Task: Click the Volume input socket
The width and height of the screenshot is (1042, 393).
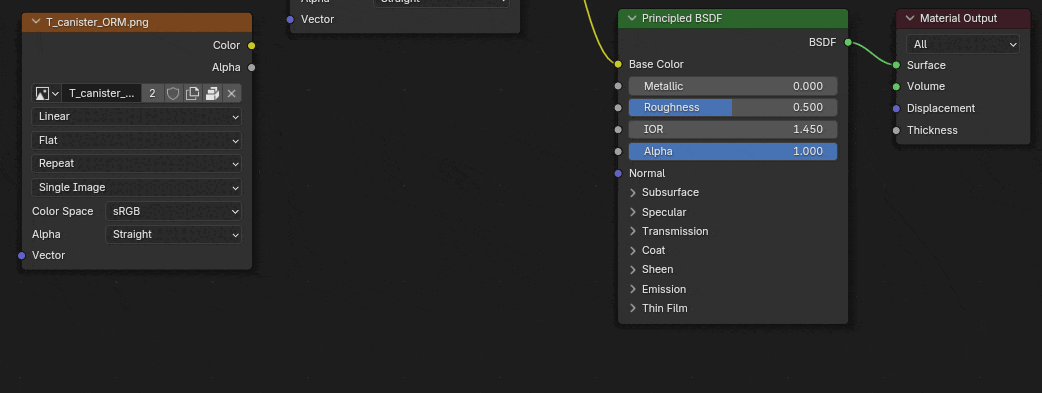Action: coord(896,86)
